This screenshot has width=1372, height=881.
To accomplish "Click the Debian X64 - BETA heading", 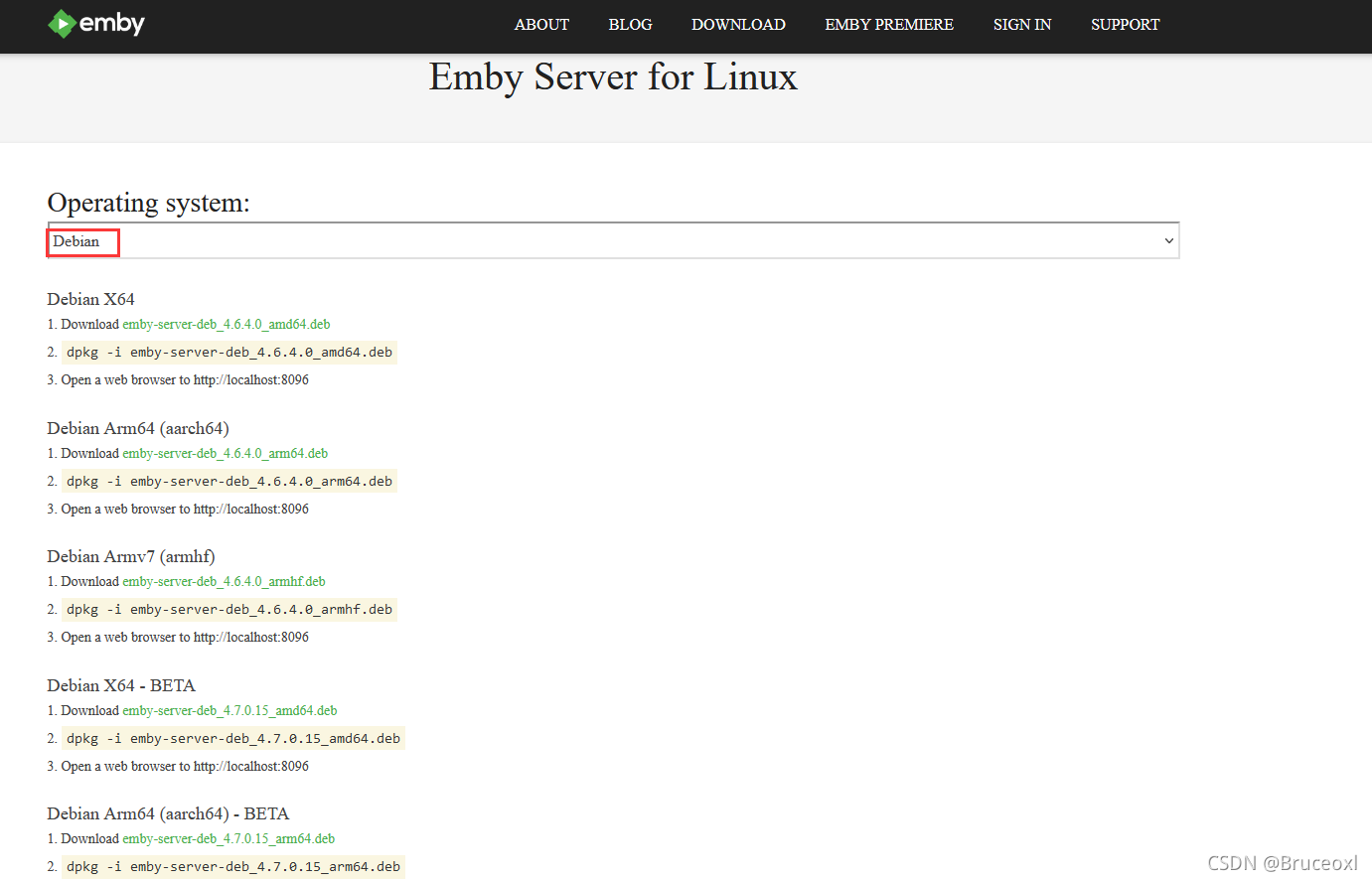I will 121,685.
